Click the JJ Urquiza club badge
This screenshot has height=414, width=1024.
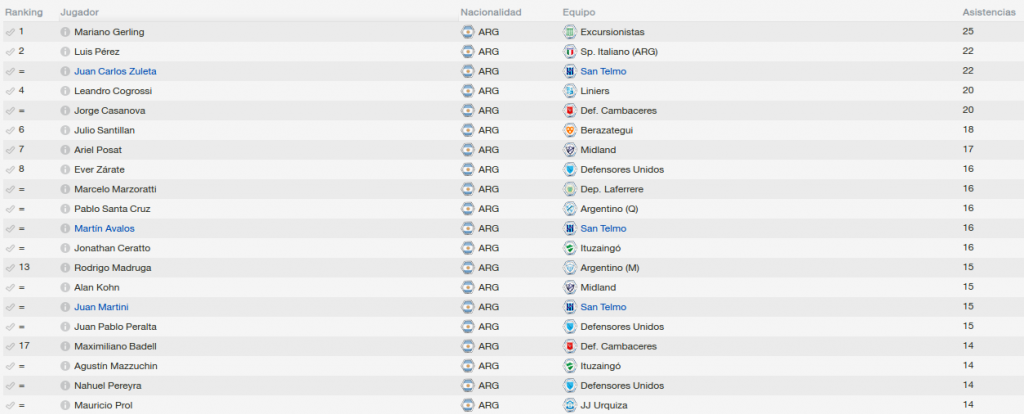(x=569, y=406)
